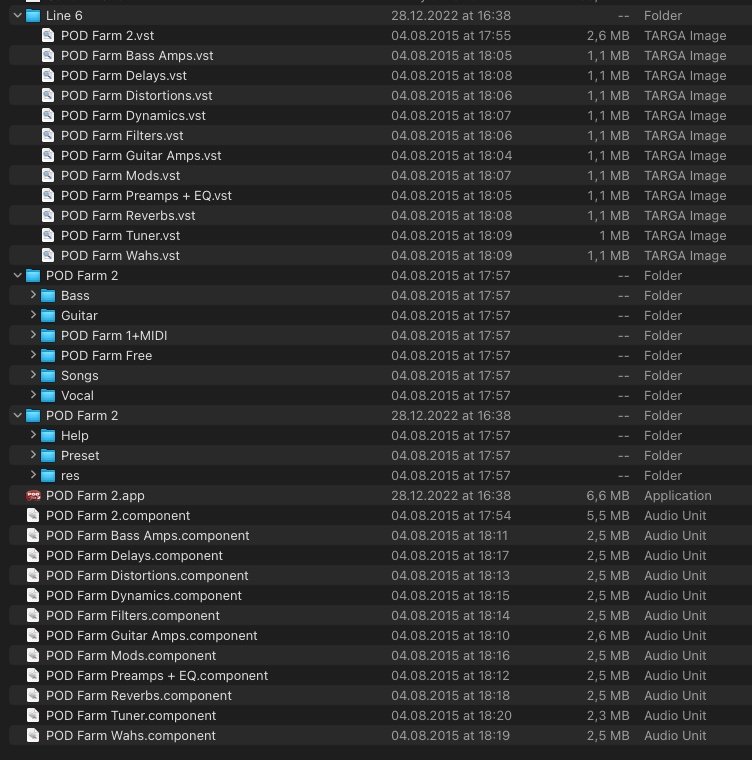Expand the Preset folder
Screen dimensions: 752x760
(32, 456)
